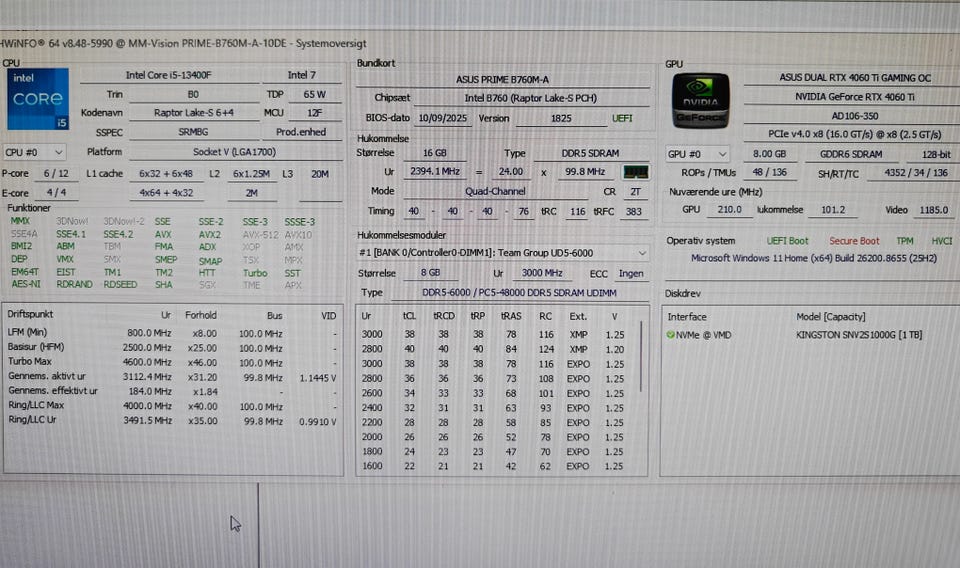Select the Intel Core i5-13400F name field
Image resolution: width=960 pixels, height=568 pixels.
(x=168, y=75)
